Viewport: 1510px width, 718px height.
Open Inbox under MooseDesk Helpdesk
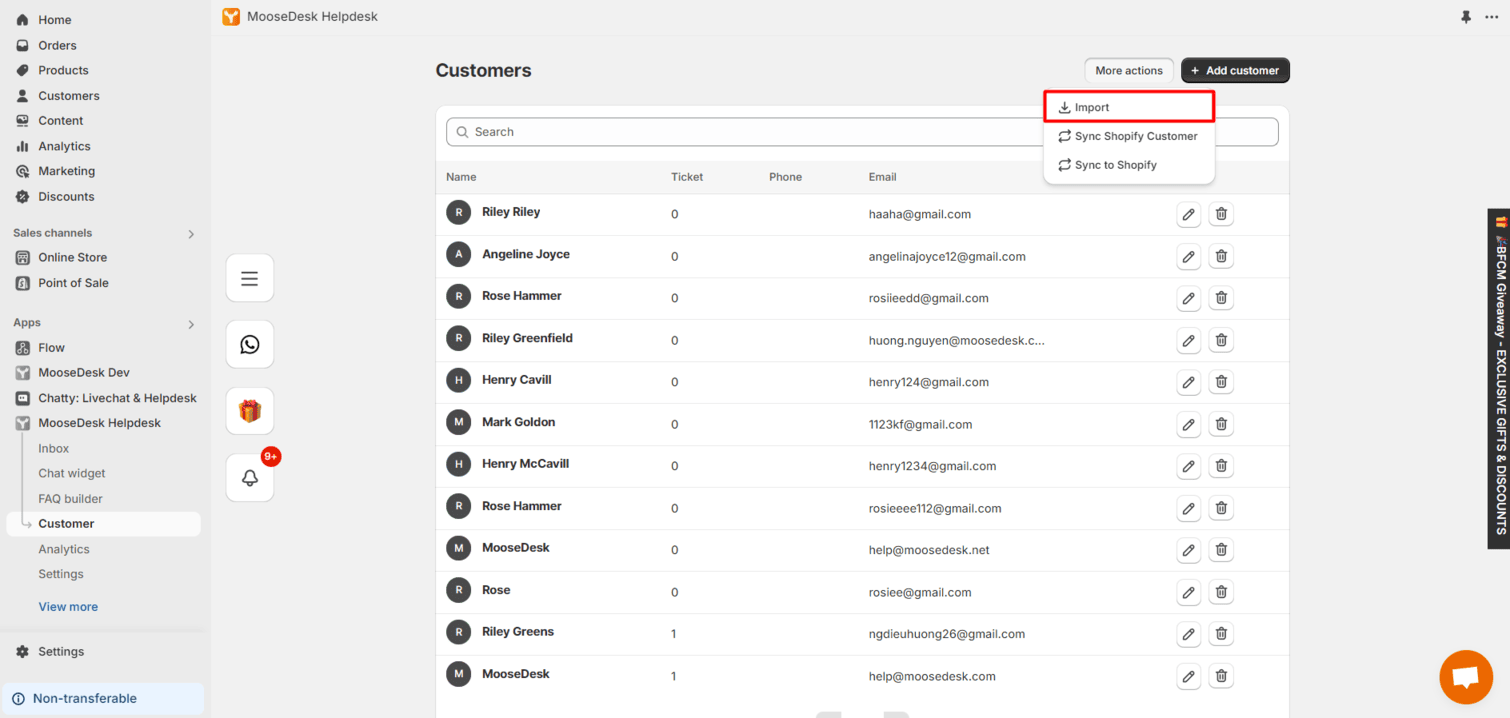[54, 449]
